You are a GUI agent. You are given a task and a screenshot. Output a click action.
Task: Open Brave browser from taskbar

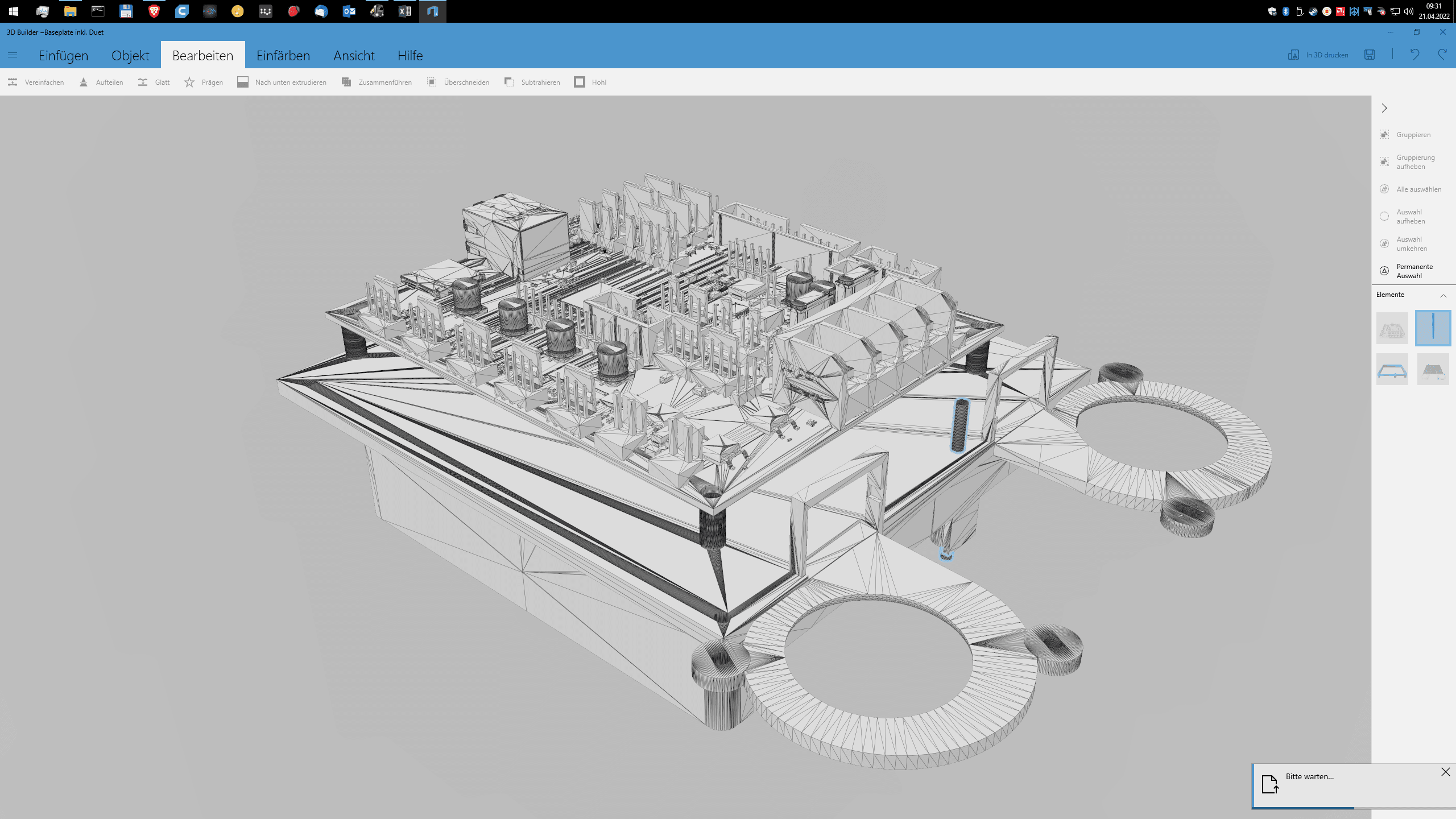(x=154, y=11)
